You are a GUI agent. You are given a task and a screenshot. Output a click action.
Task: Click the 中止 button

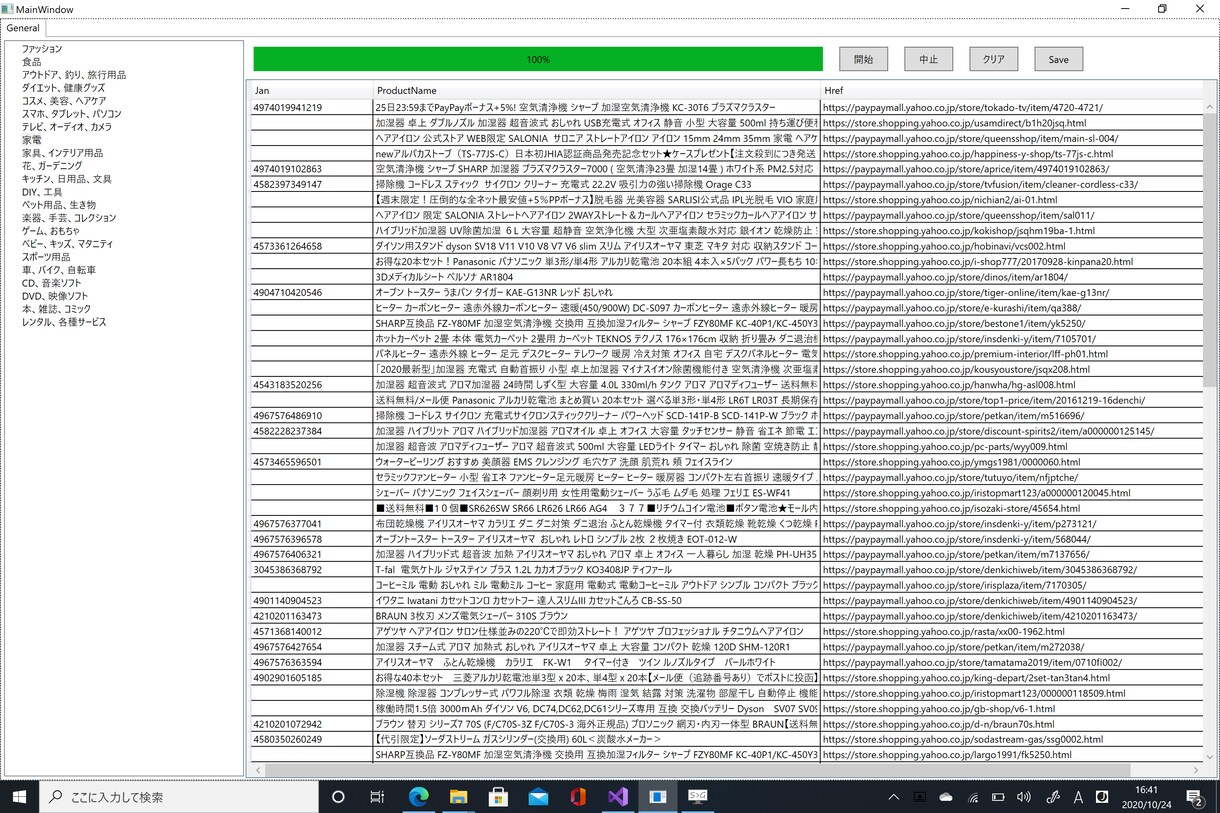click(928, 59)
